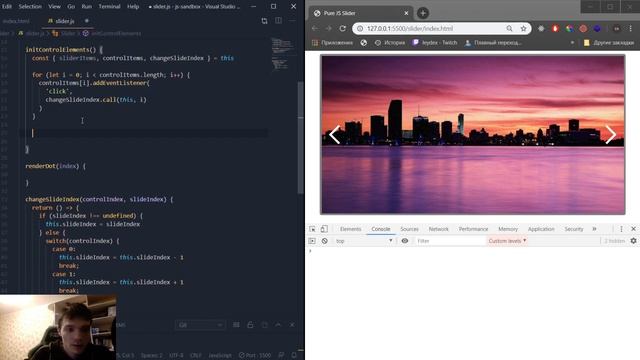The height and width of the screenshot is (360, 640).
Task: Open Другие закладки bookmarks folder
Action: coord(609,42)
